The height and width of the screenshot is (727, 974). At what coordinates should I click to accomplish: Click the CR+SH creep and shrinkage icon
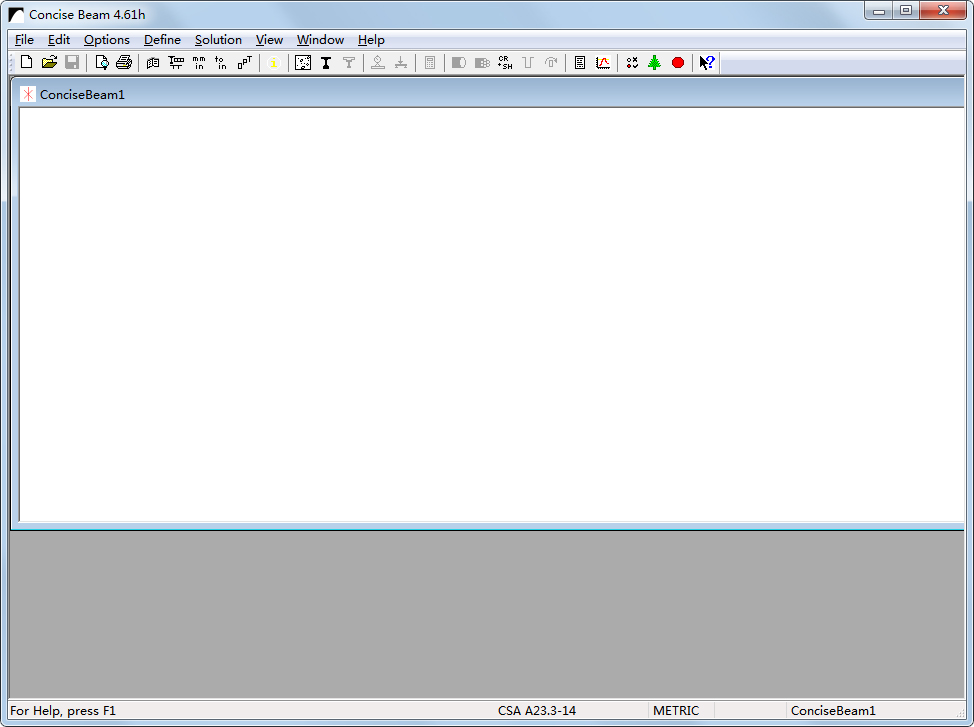(x=505, y=62)
